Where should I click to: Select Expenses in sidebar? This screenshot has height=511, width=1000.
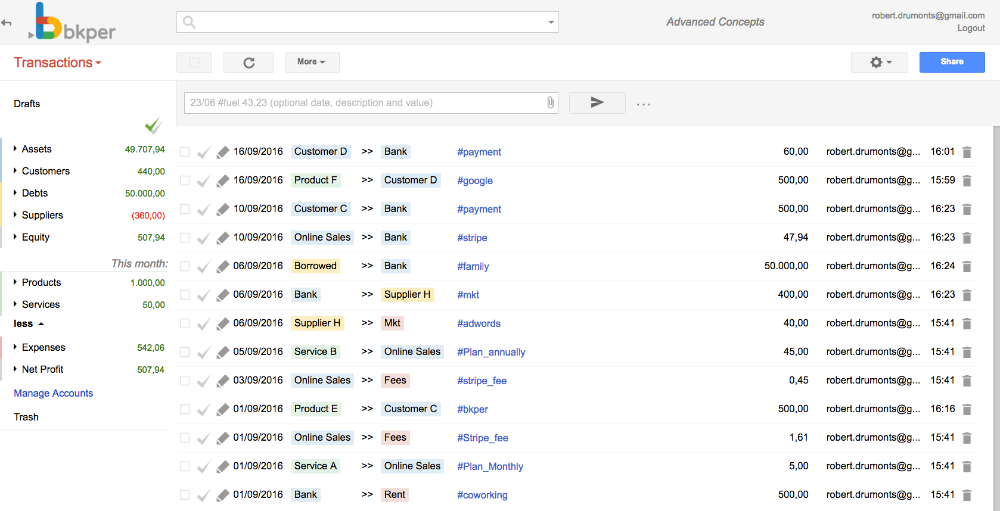click(43, 348)
